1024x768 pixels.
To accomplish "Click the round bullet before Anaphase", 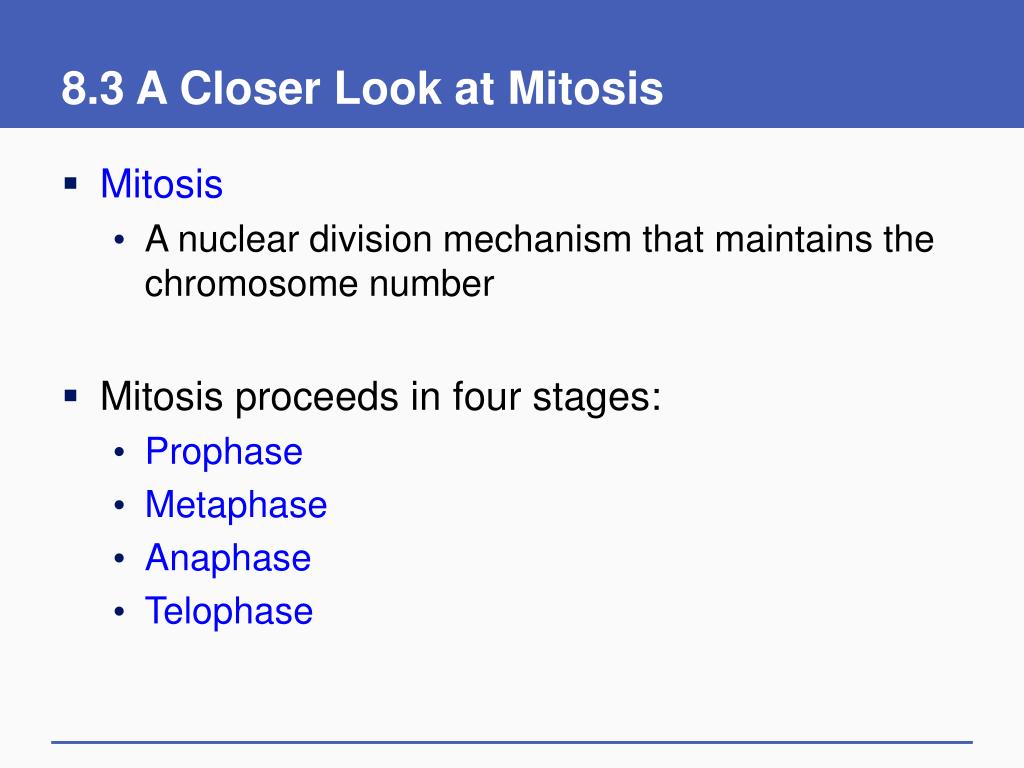I will (119, 558).
